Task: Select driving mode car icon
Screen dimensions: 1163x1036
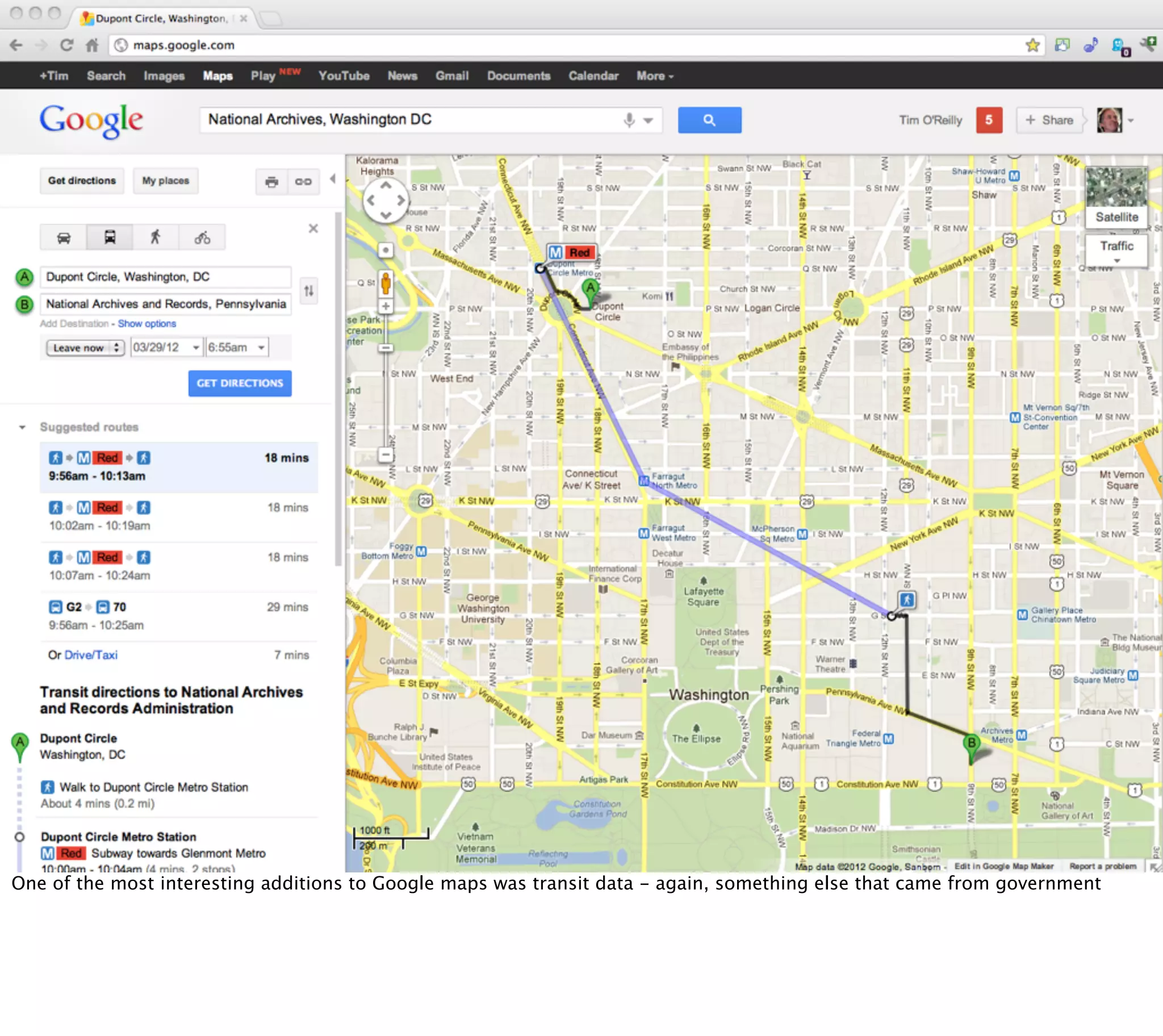Action: pyautogui.click(x=64, y=237)
